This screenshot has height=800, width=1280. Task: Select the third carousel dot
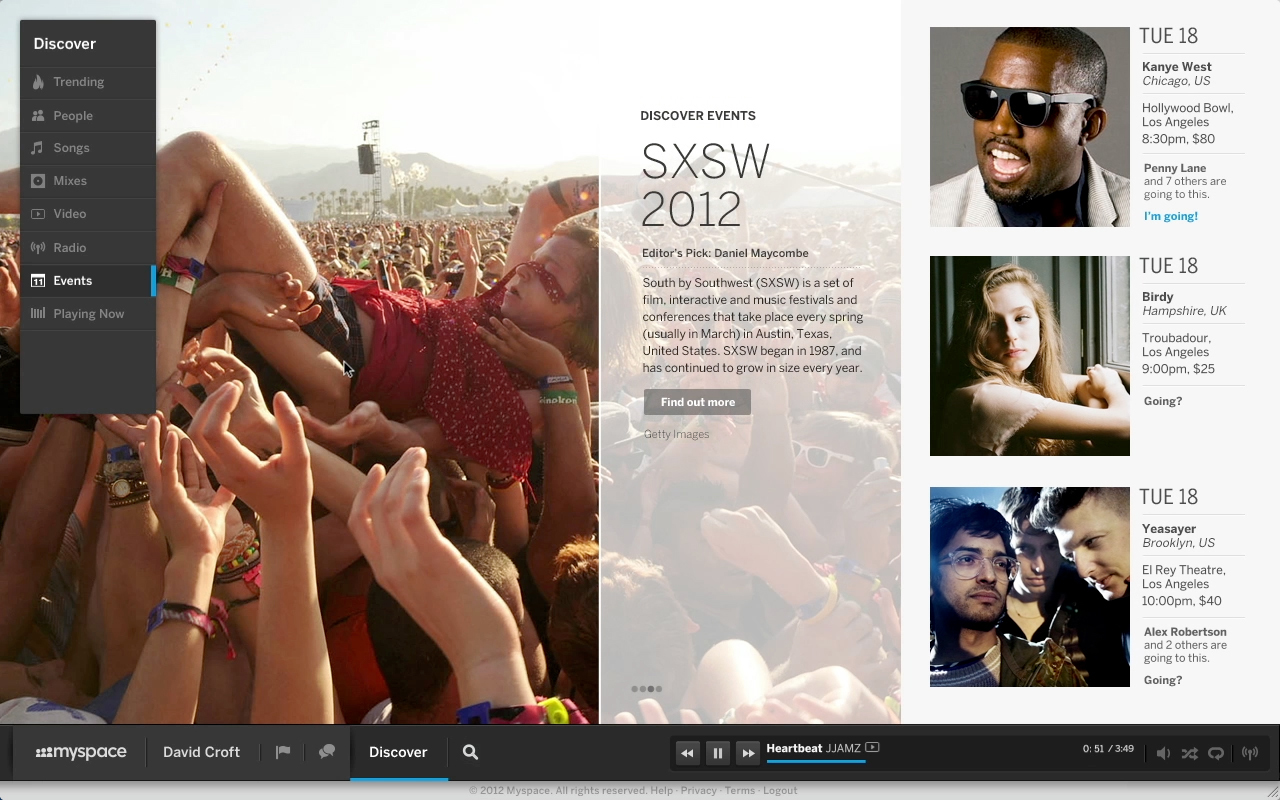coord(651,689)
